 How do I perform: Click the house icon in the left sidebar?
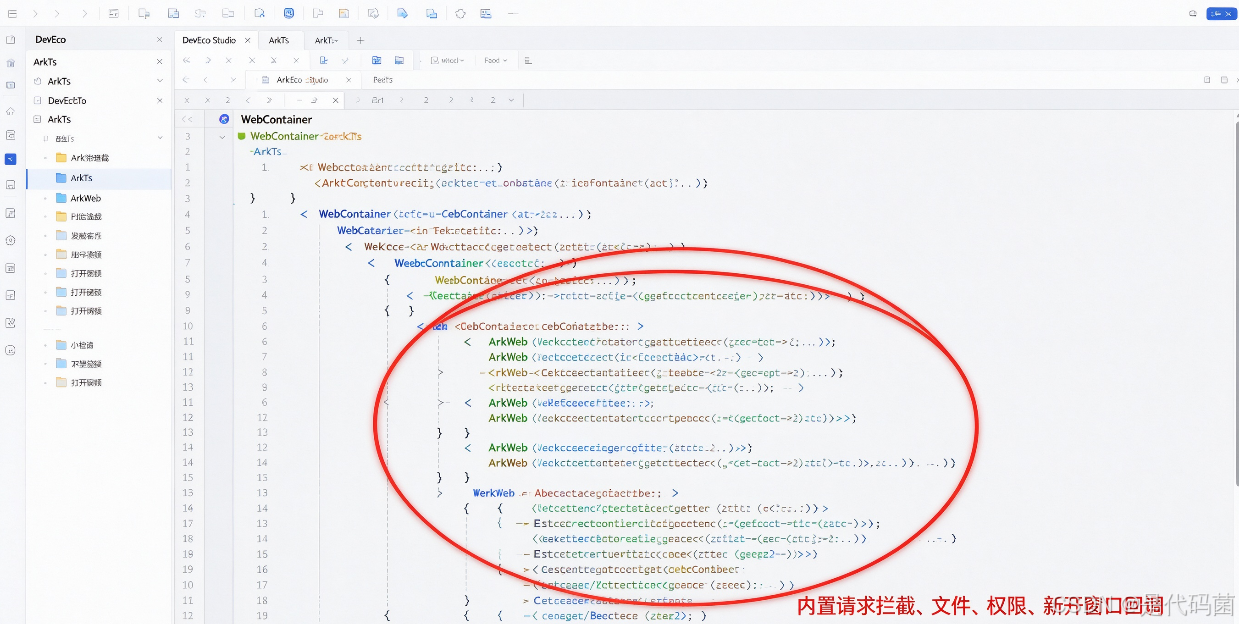pyautogui.click(x=10, y=111)
